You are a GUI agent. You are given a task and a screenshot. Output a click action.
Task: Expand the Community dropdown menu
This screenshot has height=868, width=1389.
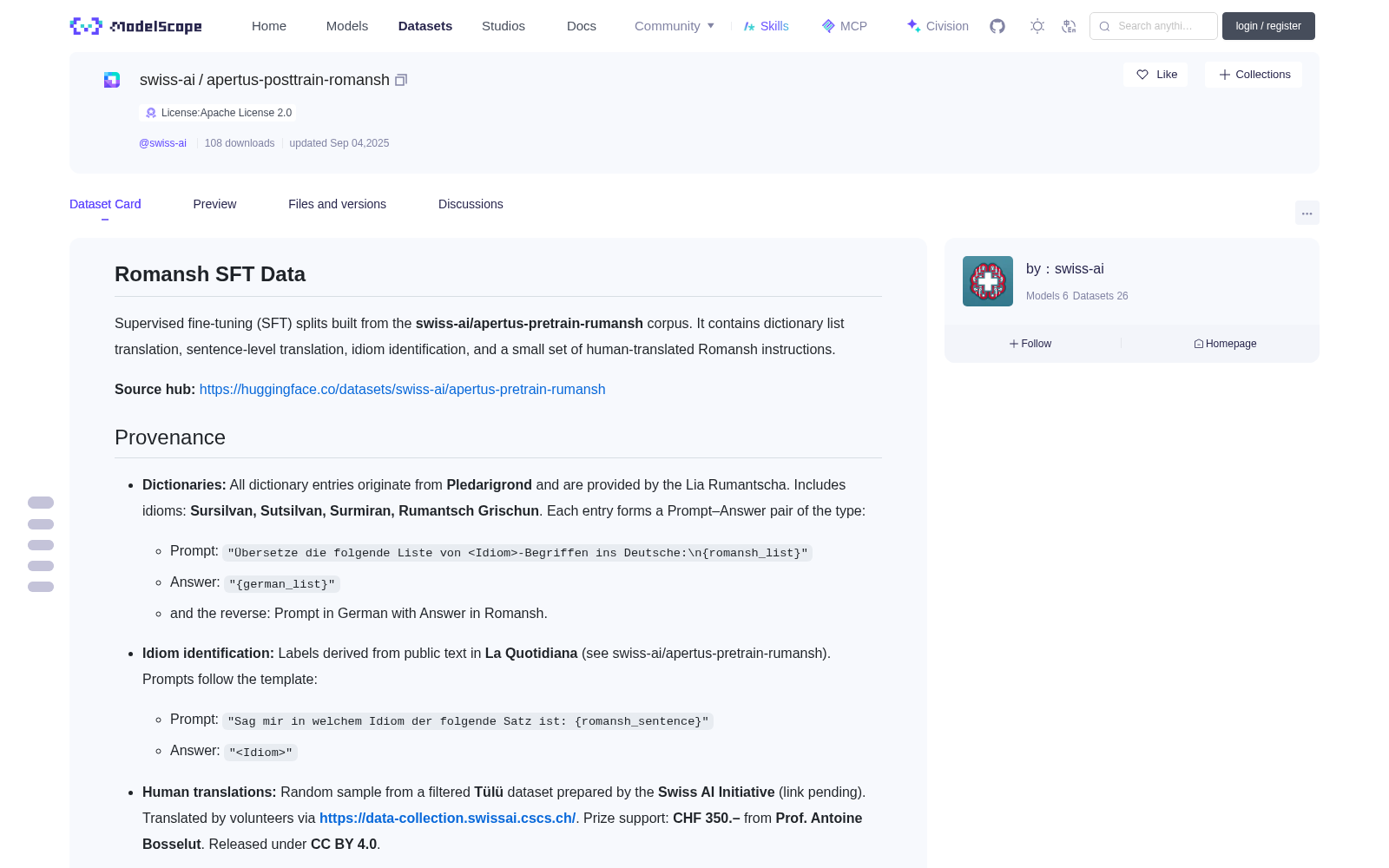[x=675, y=26]
